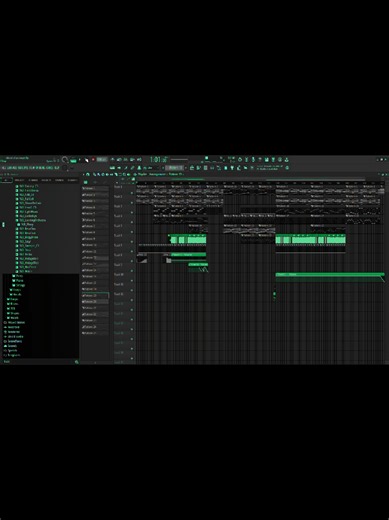Toggle the wait-for-input recording icon
Screen dimensions: 389x520
pyautogui.click(x=119, y=160)
